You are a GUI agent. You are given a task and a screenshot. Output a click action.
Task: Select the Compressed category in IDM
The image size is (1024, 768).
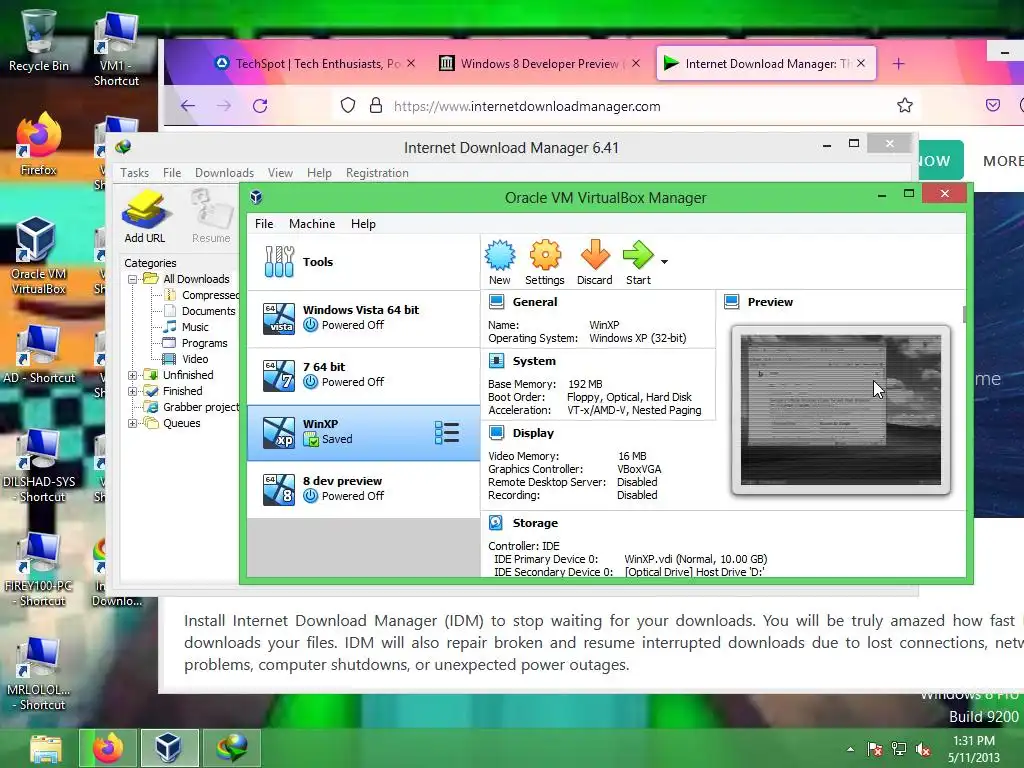(x=201, y=295)
